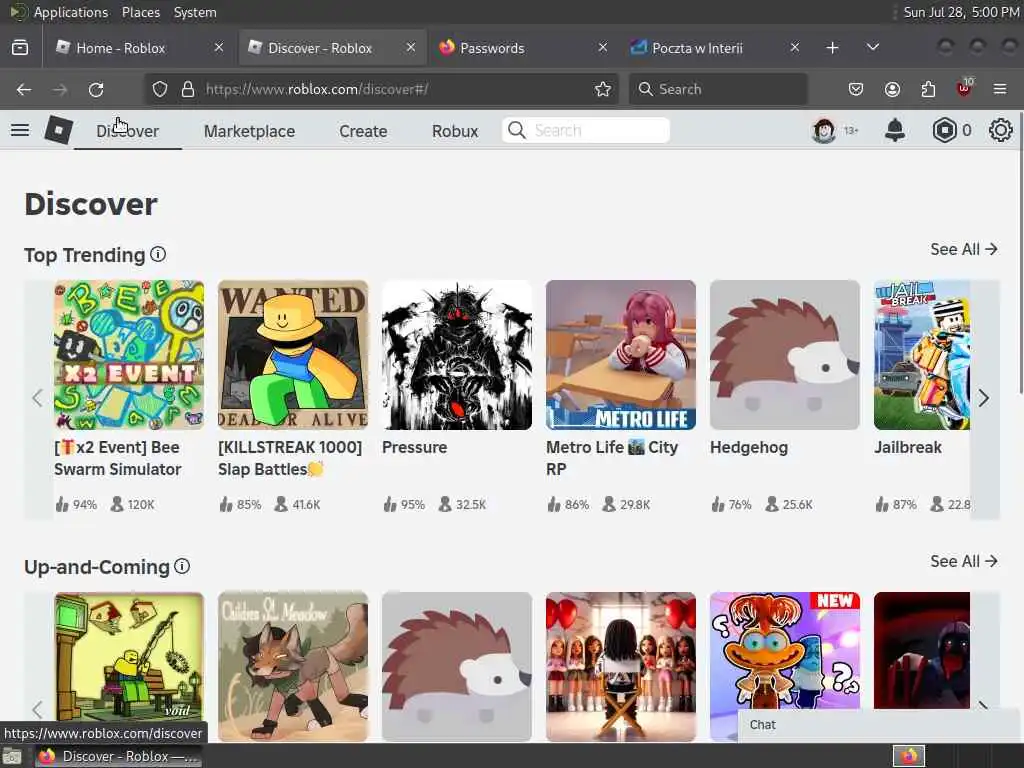The height and width of the screenshot is (768, 1024).
Task: Click the site padlock icon
Action: (188, 89)
